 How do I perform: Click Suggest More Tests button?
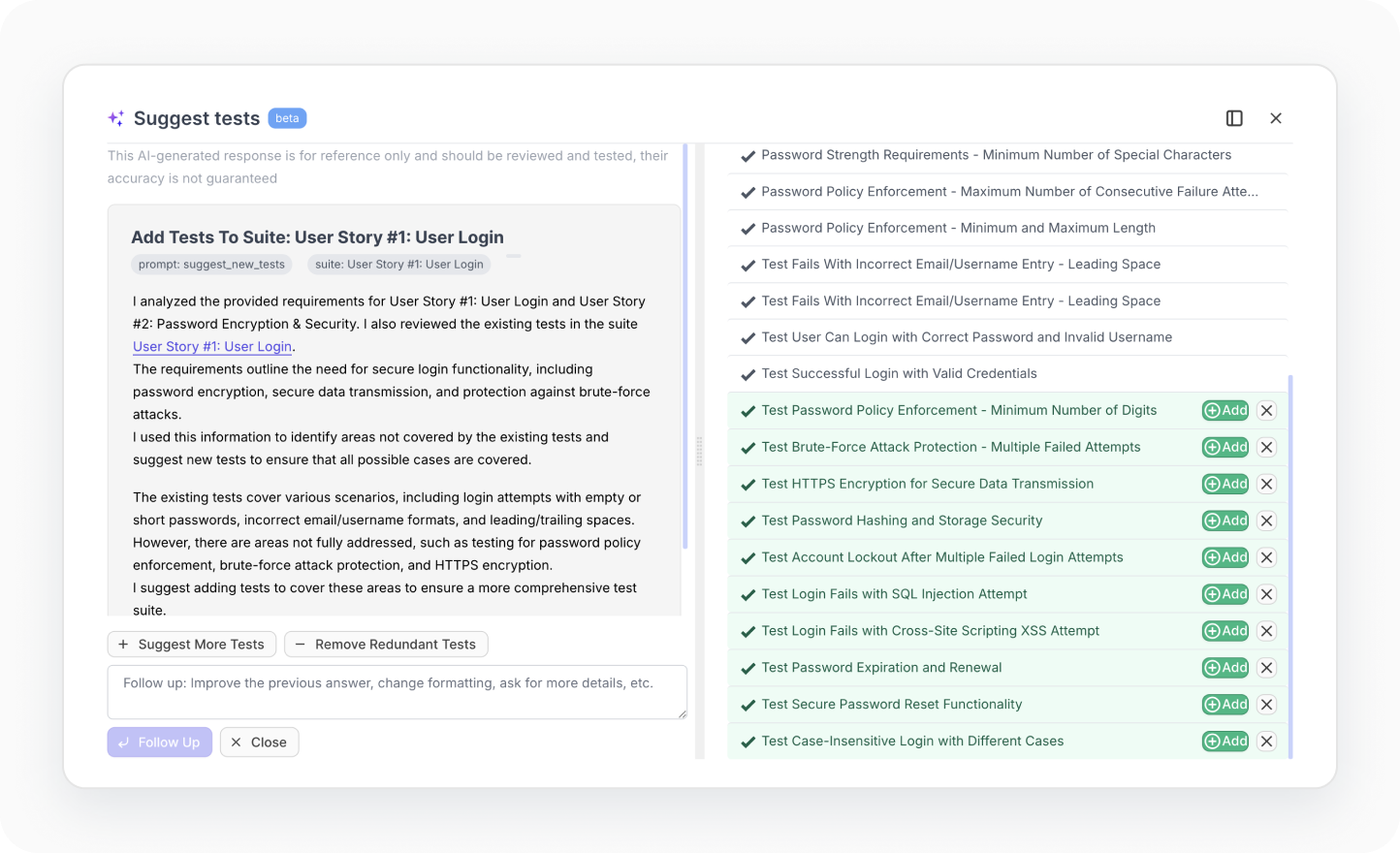coord(192,645)
